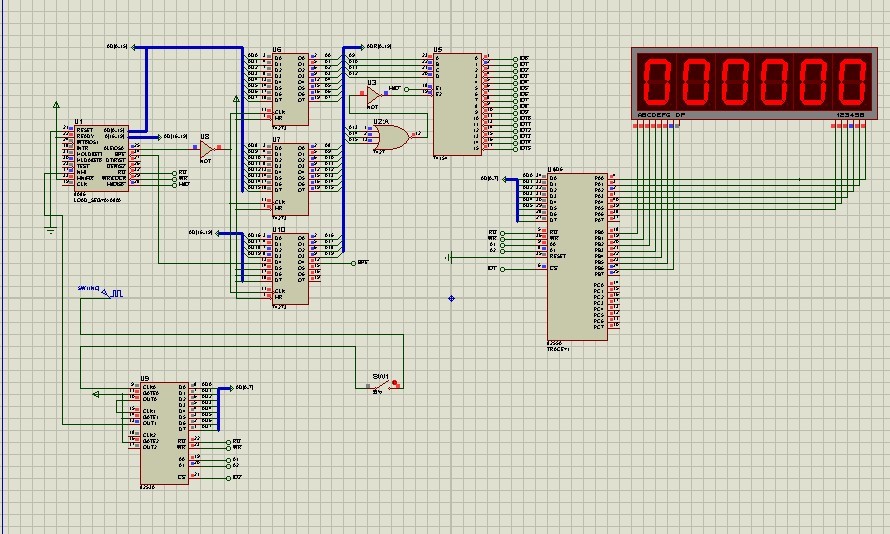This screenshot has width=890, height=534.
Task: Click the first digit of the display
Action: (656, 81)
